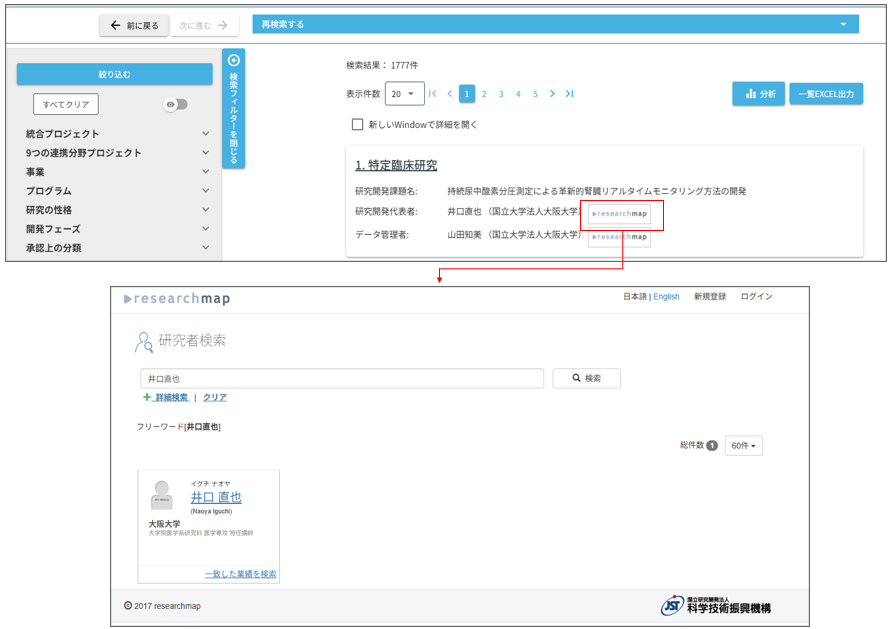The height and width of the screenshot is (629, 889).
Task: Check 新しいWindowで詳細を開く checkbox
Action: (357, 125)
